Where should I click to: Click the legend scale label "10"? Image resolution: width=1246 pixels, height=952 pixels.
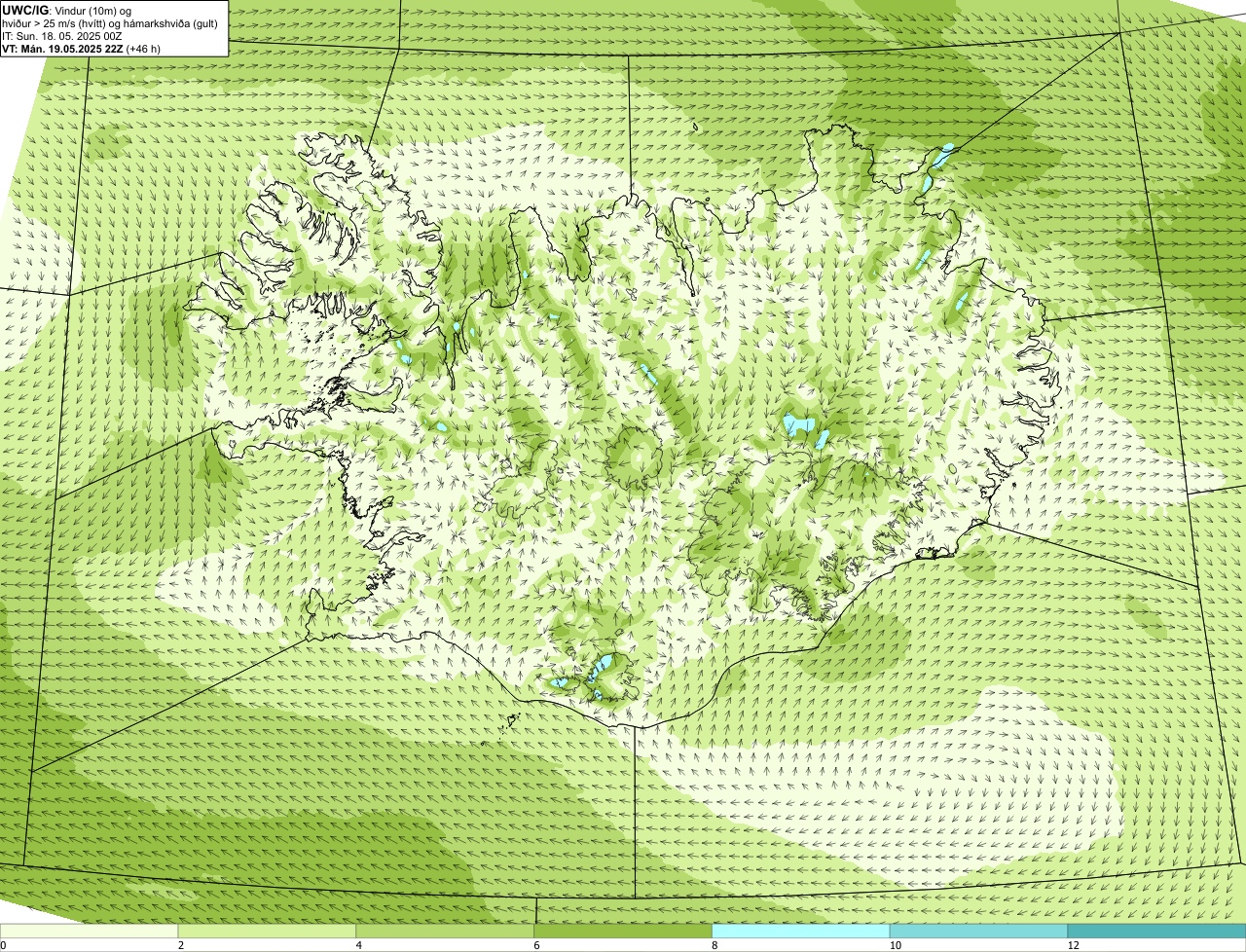pos(896,945)
